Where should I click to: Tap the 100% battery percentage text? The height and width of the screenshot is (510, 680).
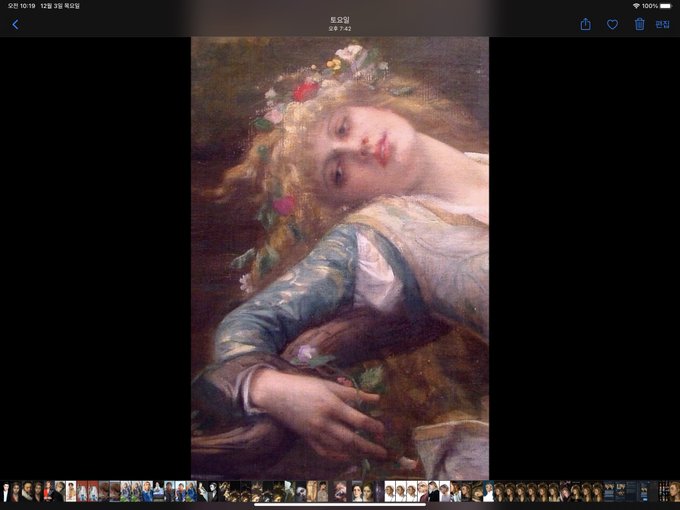(650, 6)
